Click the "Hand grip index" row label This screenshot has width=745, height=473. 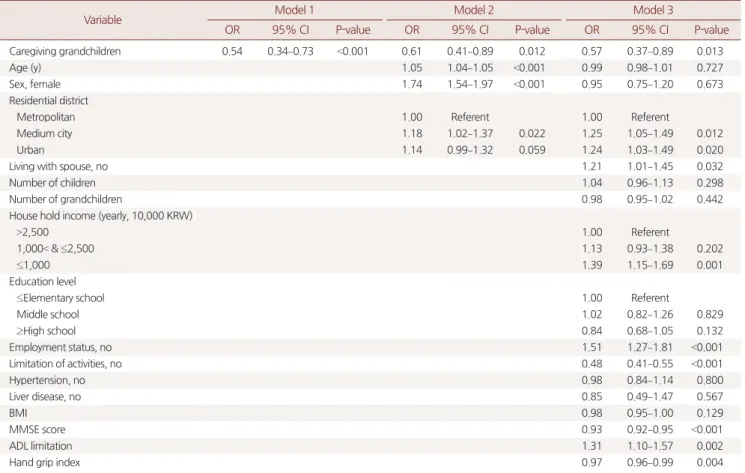tap(45, 463)
